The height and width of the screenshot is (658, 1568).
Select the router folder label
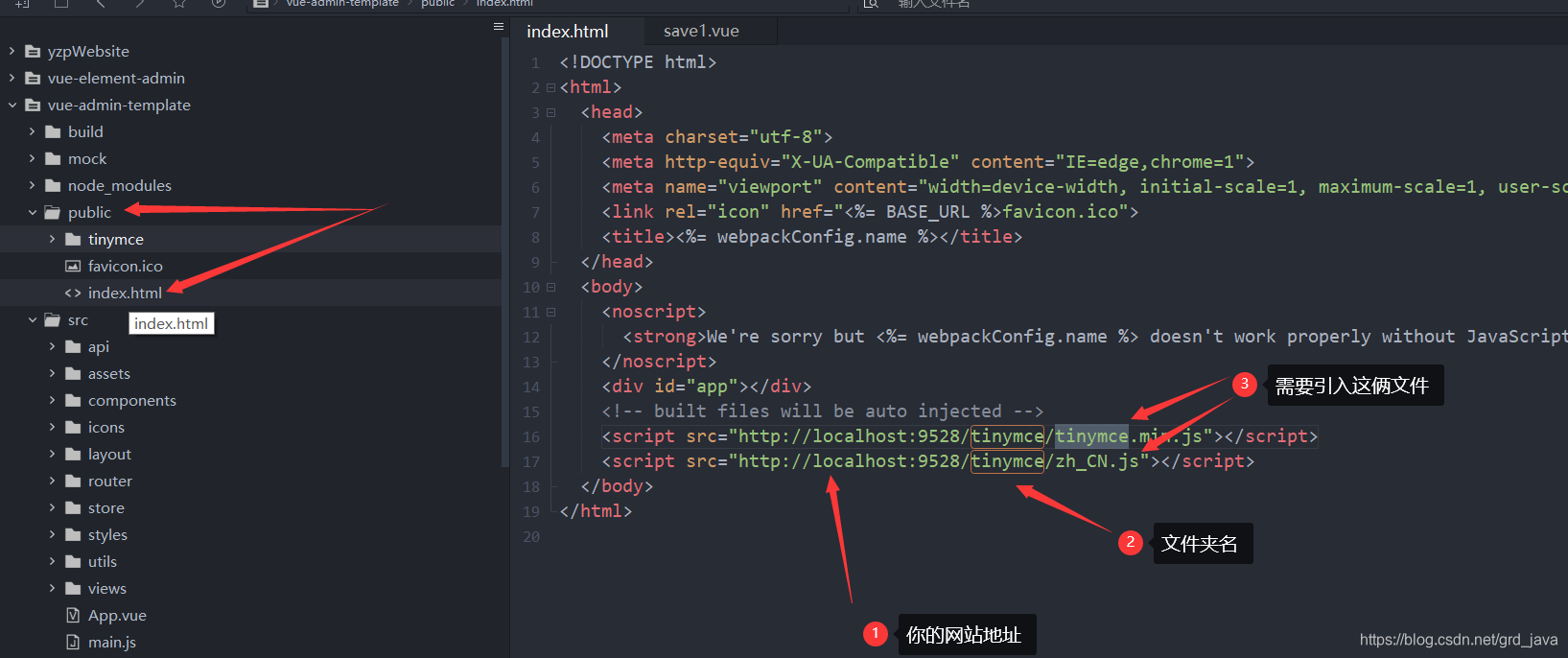(x=110, y=482)
